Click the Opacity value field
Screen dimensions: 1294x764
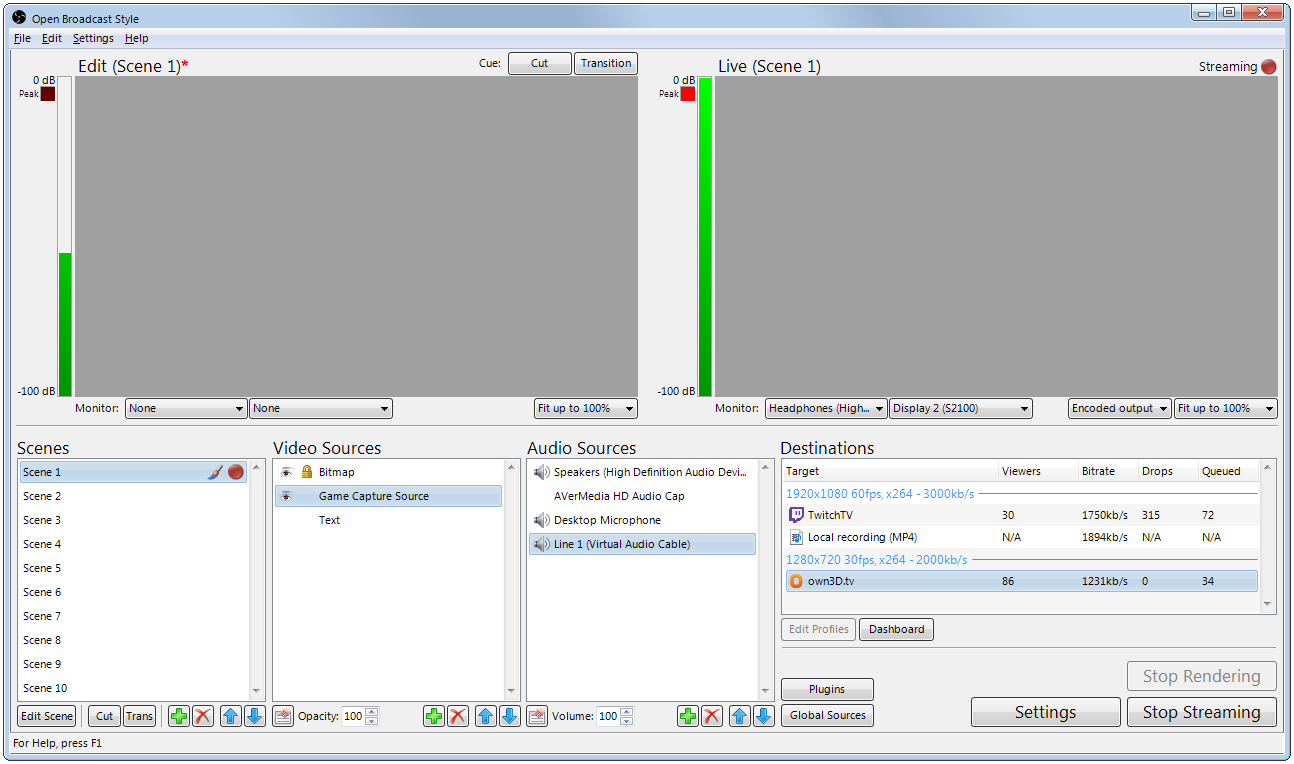tap(353, 716)
